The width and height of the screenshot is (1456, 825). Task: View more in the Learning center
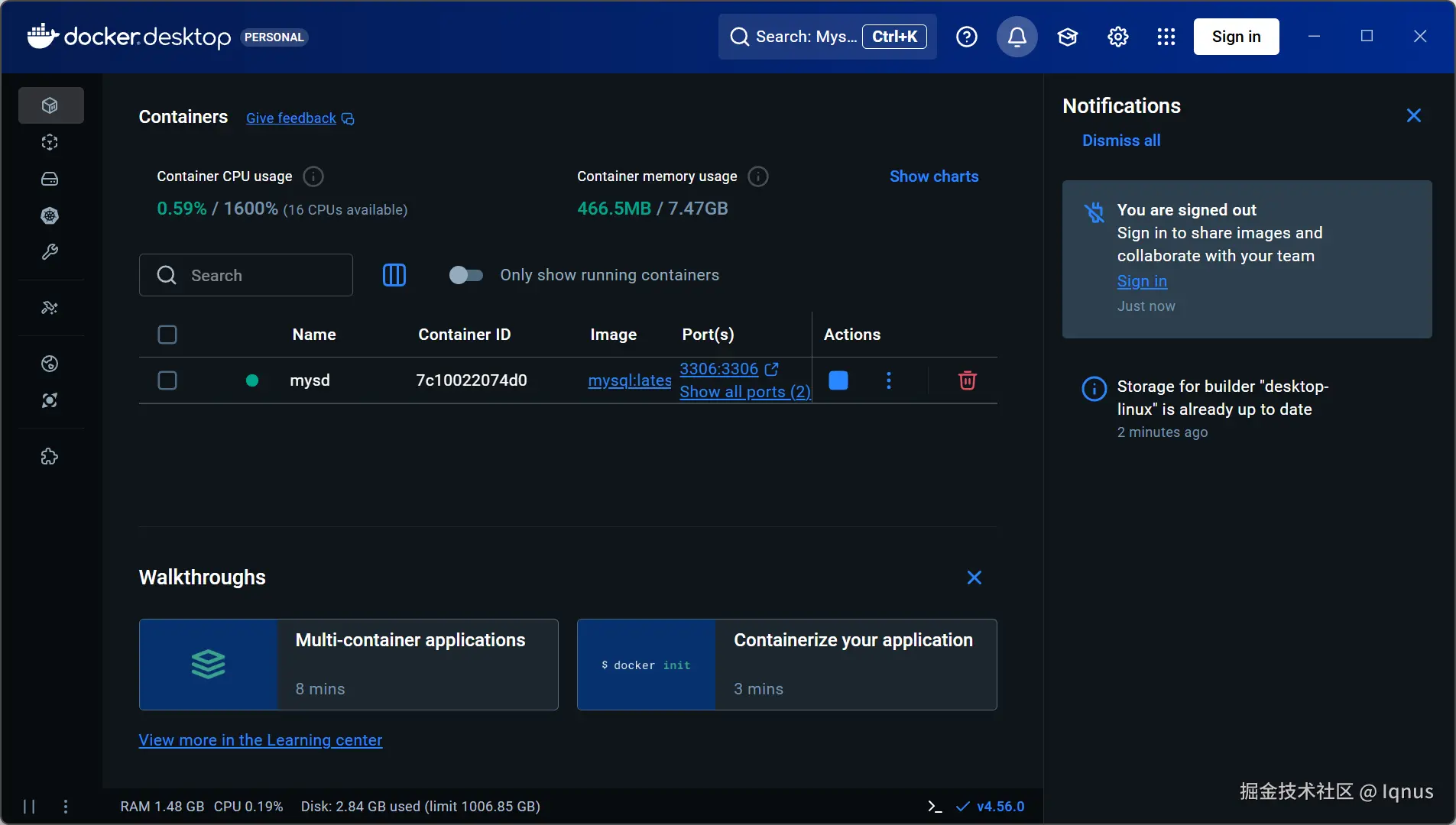pyautogui.click(x=261, y=740)
